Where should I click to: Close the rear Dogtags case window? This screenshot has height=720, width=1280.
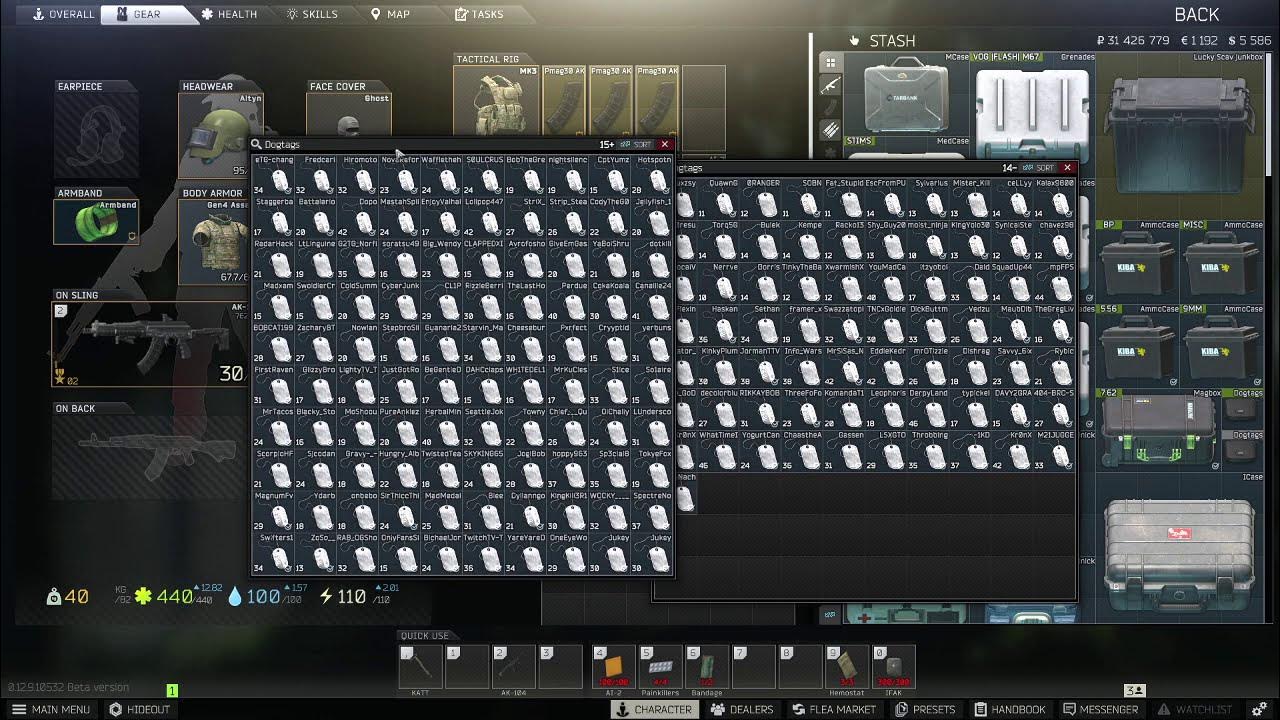coord(1067,168)
